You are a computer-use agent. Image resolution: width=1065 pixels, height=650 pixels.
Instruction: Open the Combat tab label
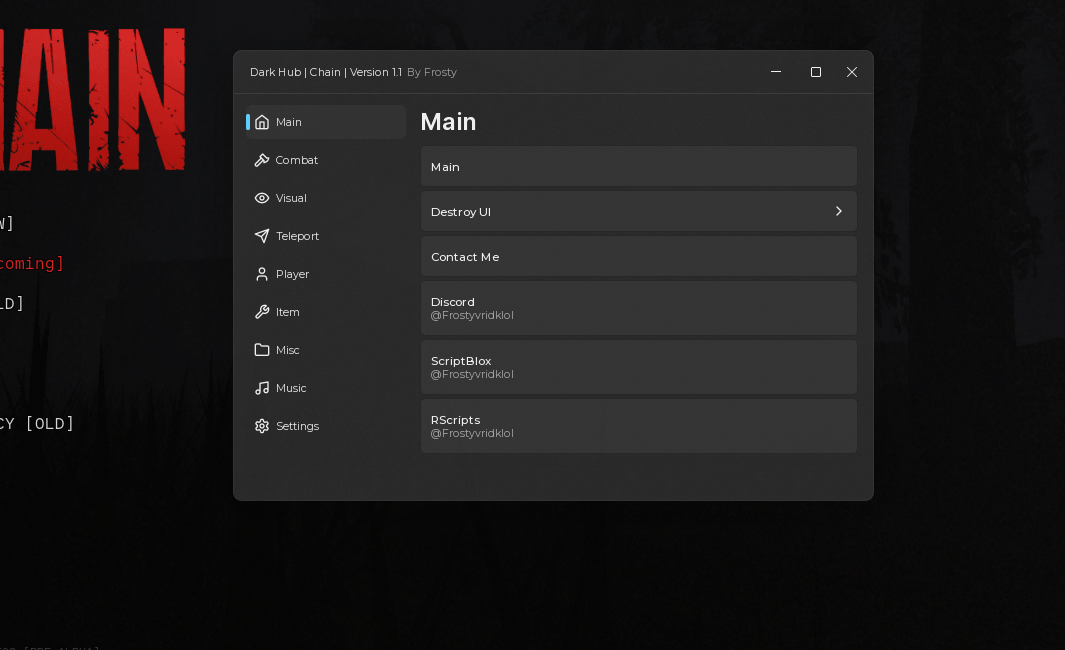pyautogui.click(x=297, y=160)
